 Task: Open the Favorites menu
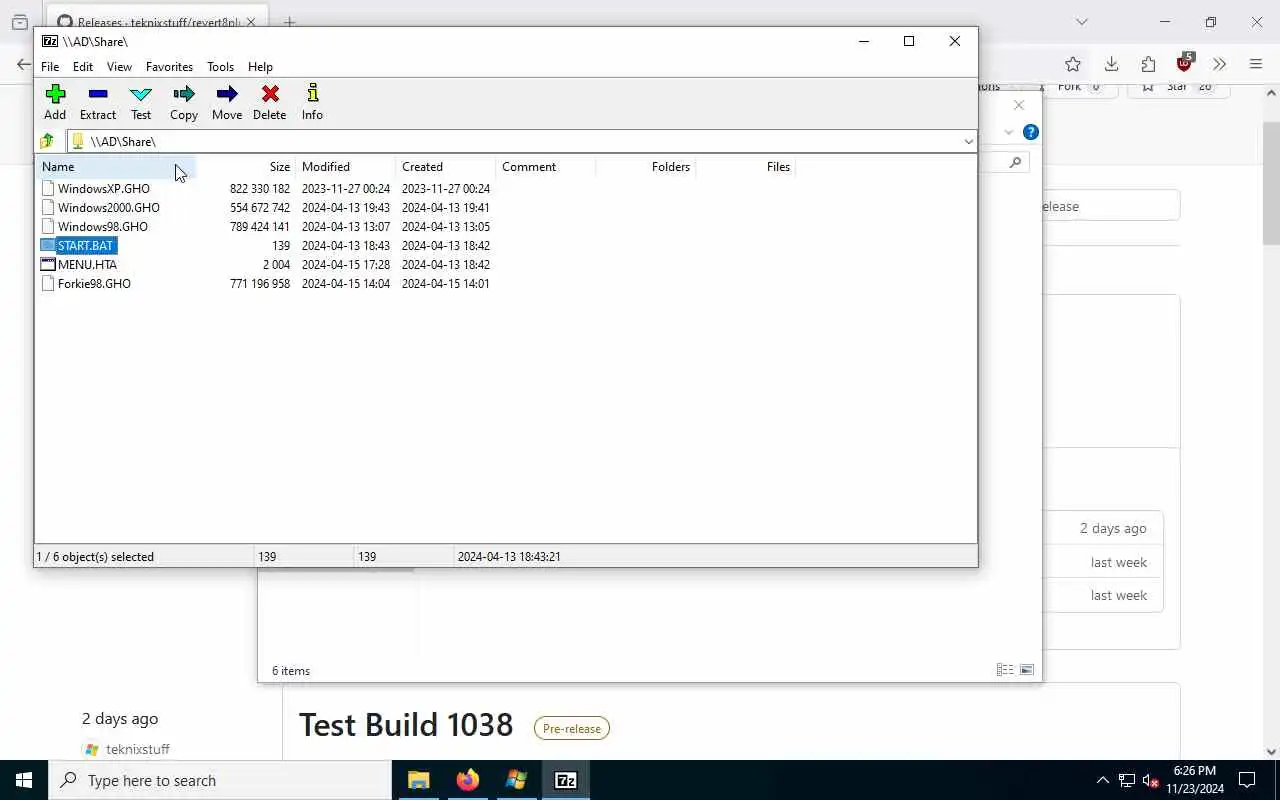[169, 67]
